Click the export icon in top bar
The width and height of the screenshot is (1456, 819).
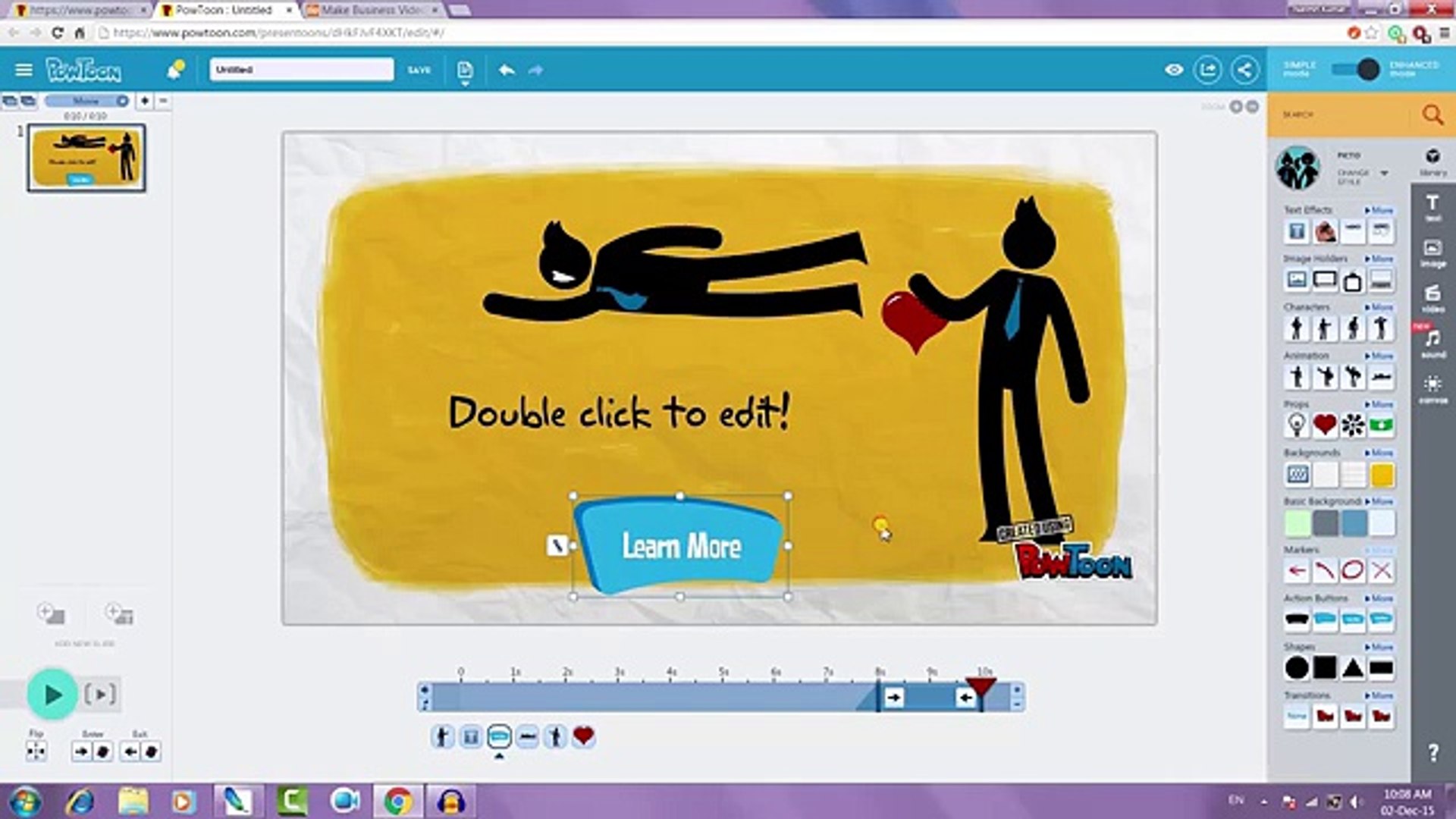point(1207,71)
